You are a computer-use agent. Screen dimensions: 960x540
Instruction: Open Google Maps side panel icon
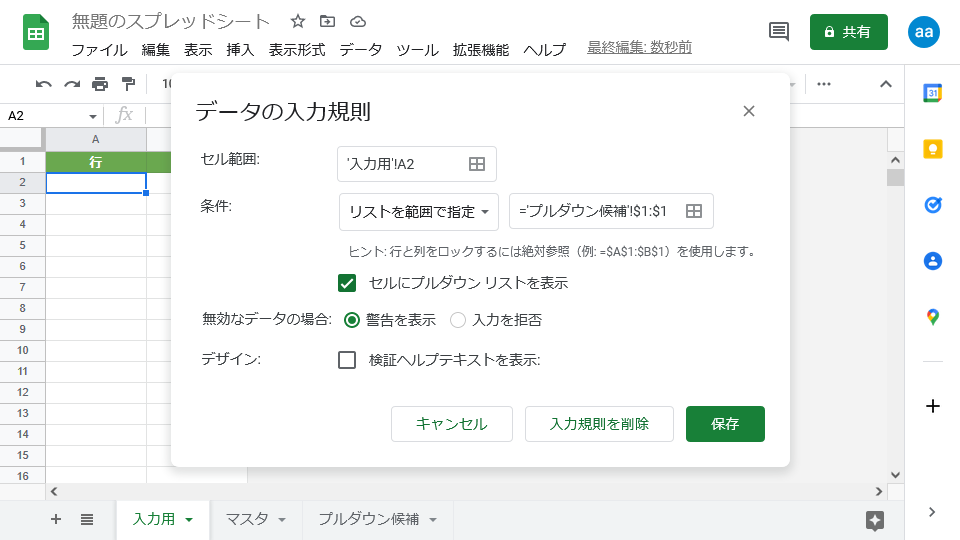[x=932, y=317]
